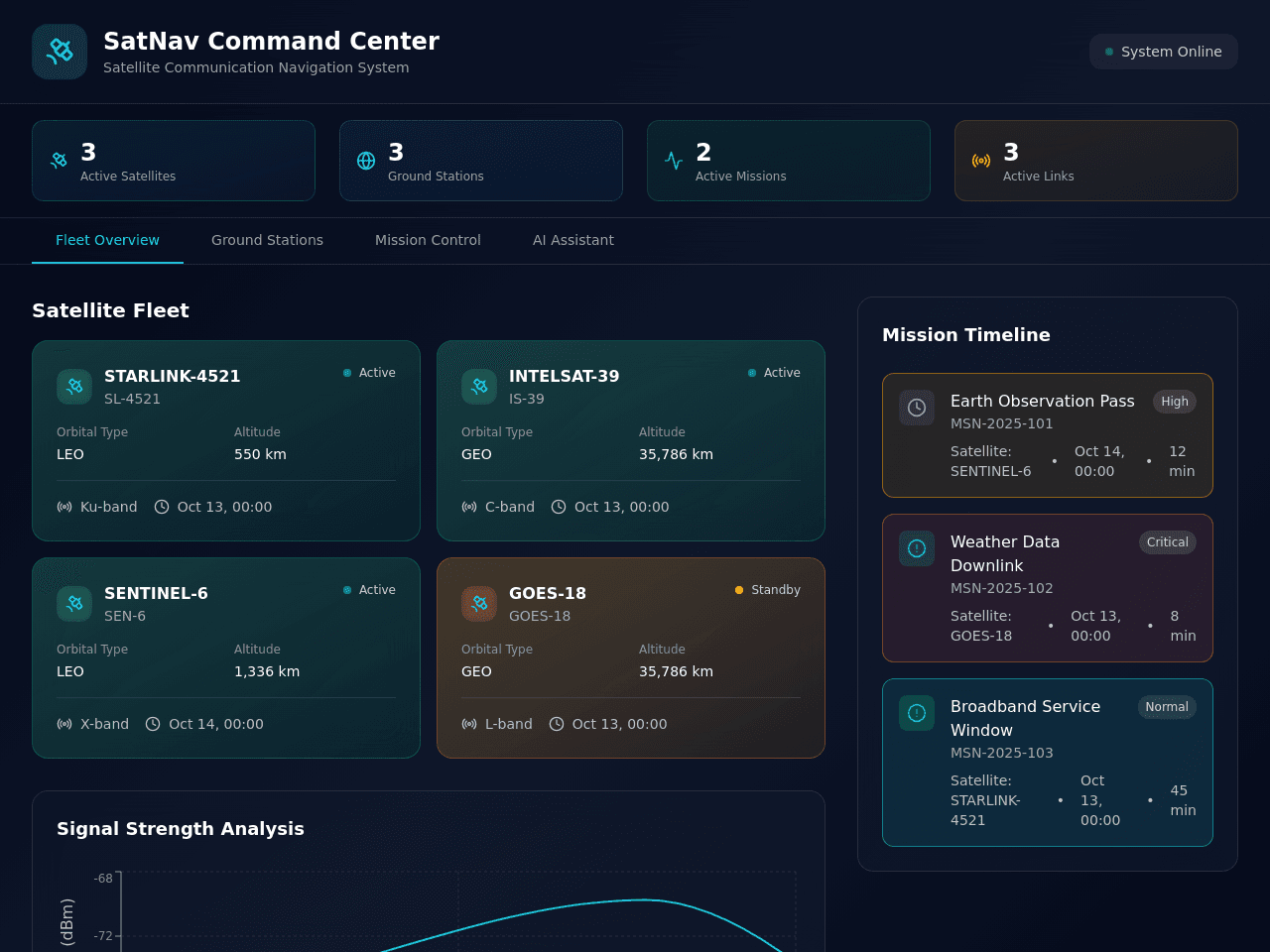The height and width of the screenshot is (952, 1270).
Task: Click the Satellite Fleet heading
Action: click(x=110, y=310)
